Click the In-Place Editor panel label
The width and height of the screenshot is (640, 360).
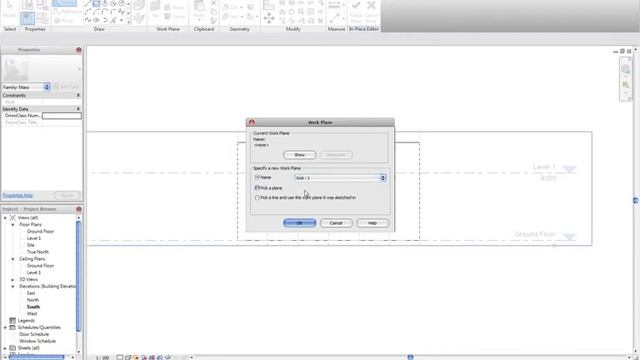(x=364, y=29)
